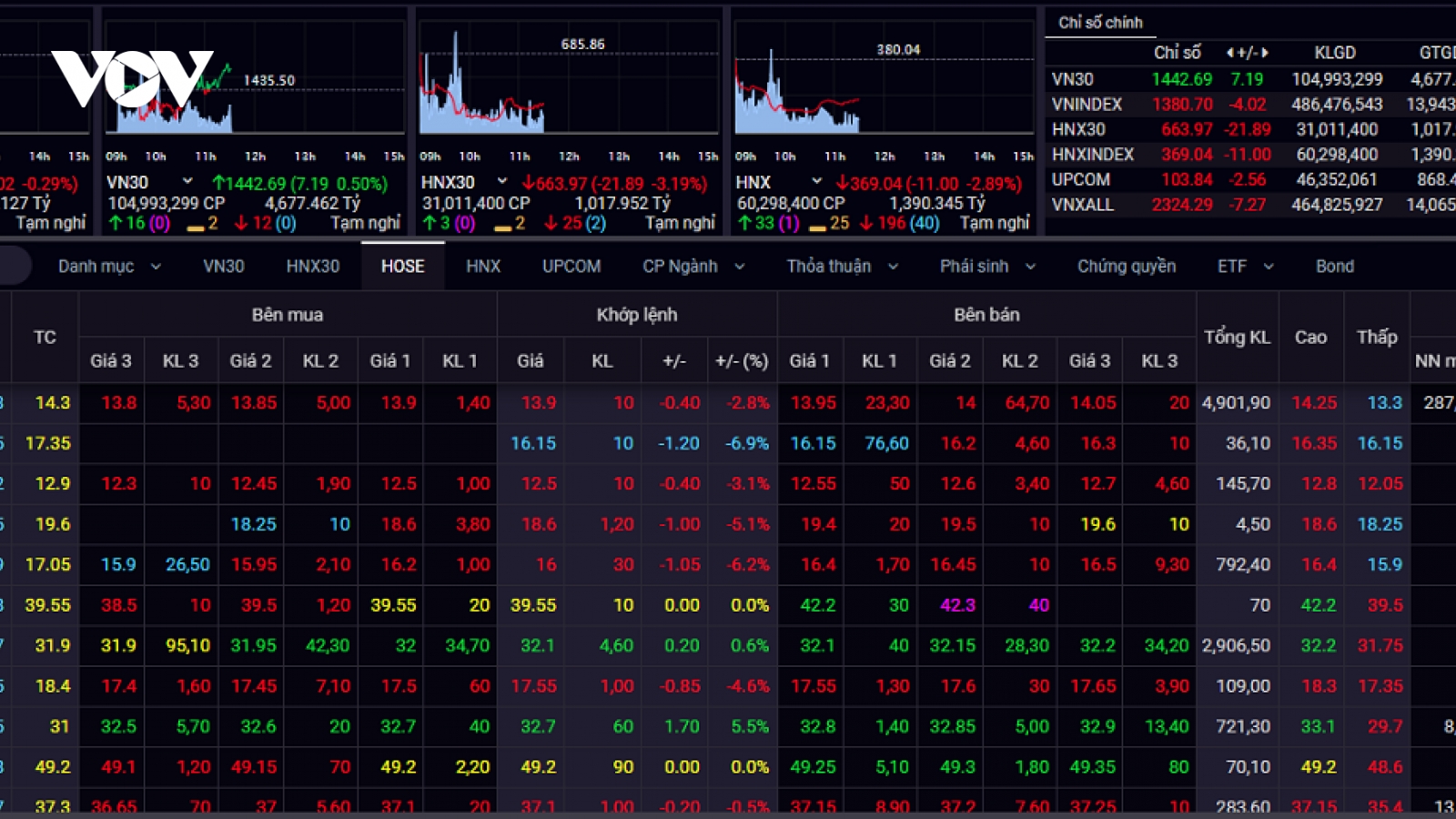Click total volume 2,906,50 cell
This screenshot has width=1456, height=819.
point(1237,645)
